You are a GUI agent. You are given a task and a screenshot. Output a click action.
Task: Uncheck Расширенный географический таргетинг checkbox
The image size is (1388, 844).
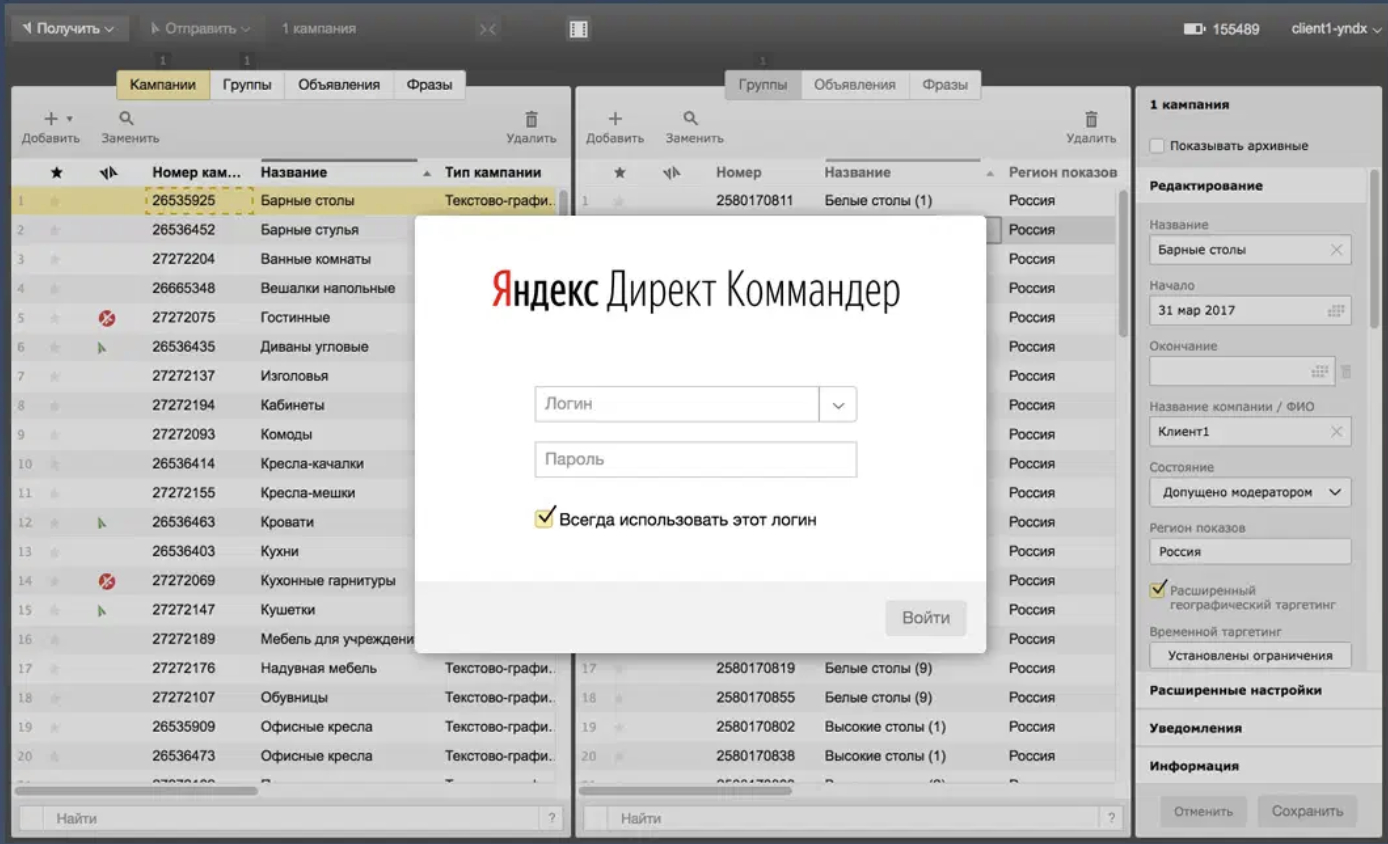coord(1158,590)
